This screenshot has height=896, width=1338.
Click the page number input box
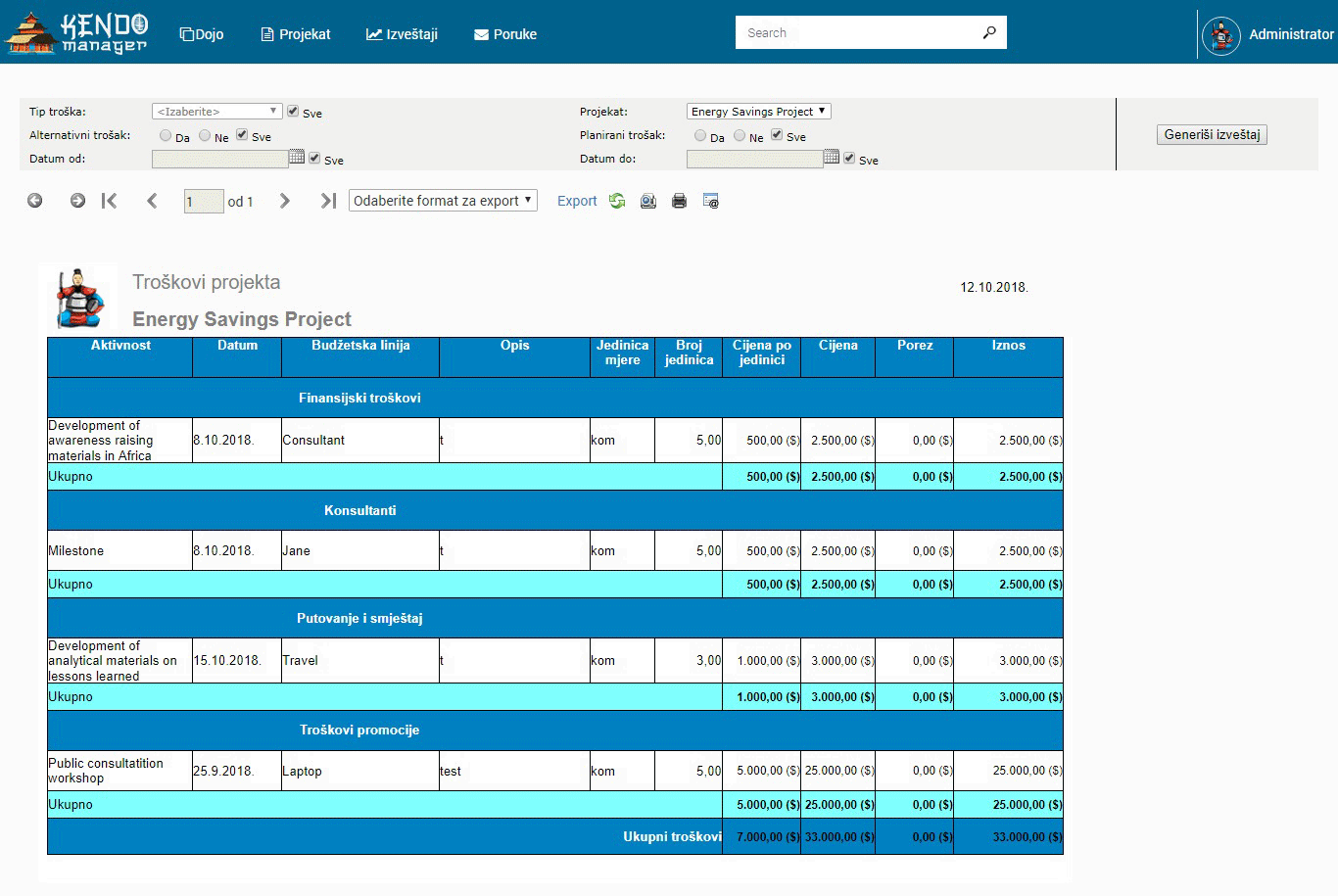pos(204,202)
